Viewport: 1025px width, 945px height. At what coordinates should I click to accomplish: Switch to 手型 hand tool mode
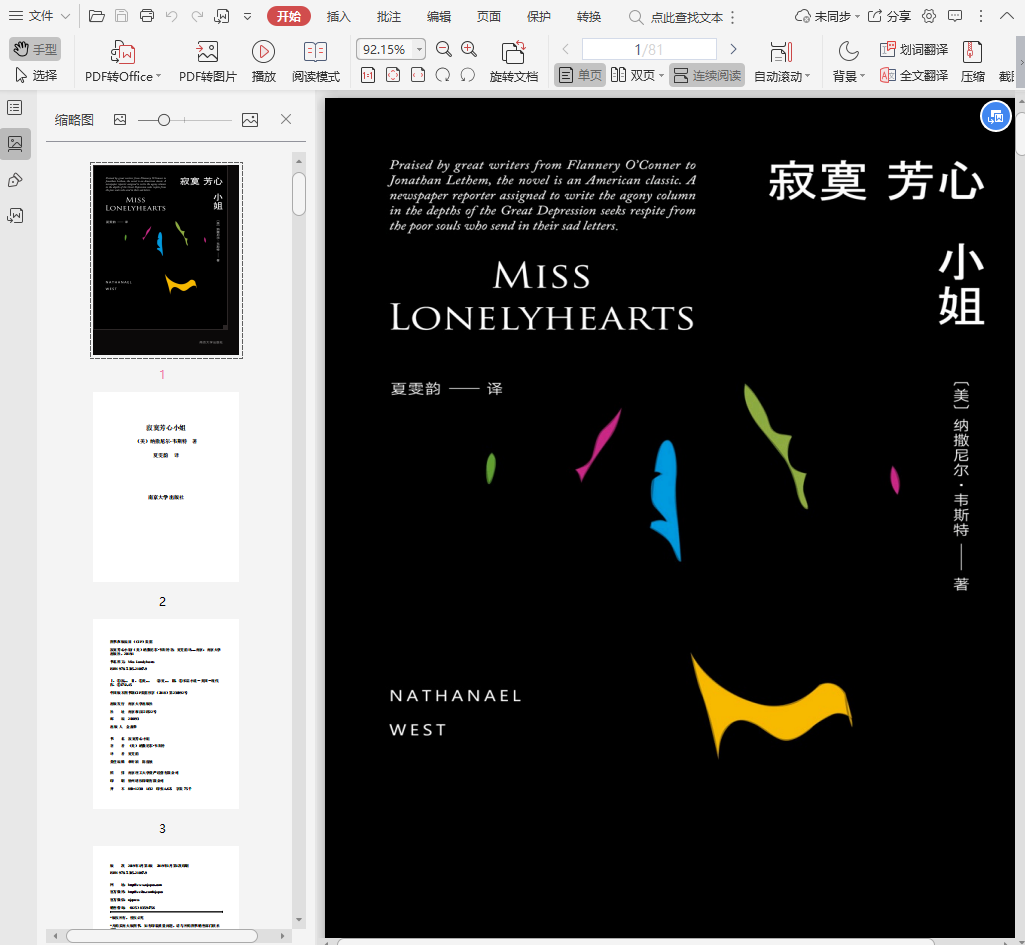[x=35, y=49]
